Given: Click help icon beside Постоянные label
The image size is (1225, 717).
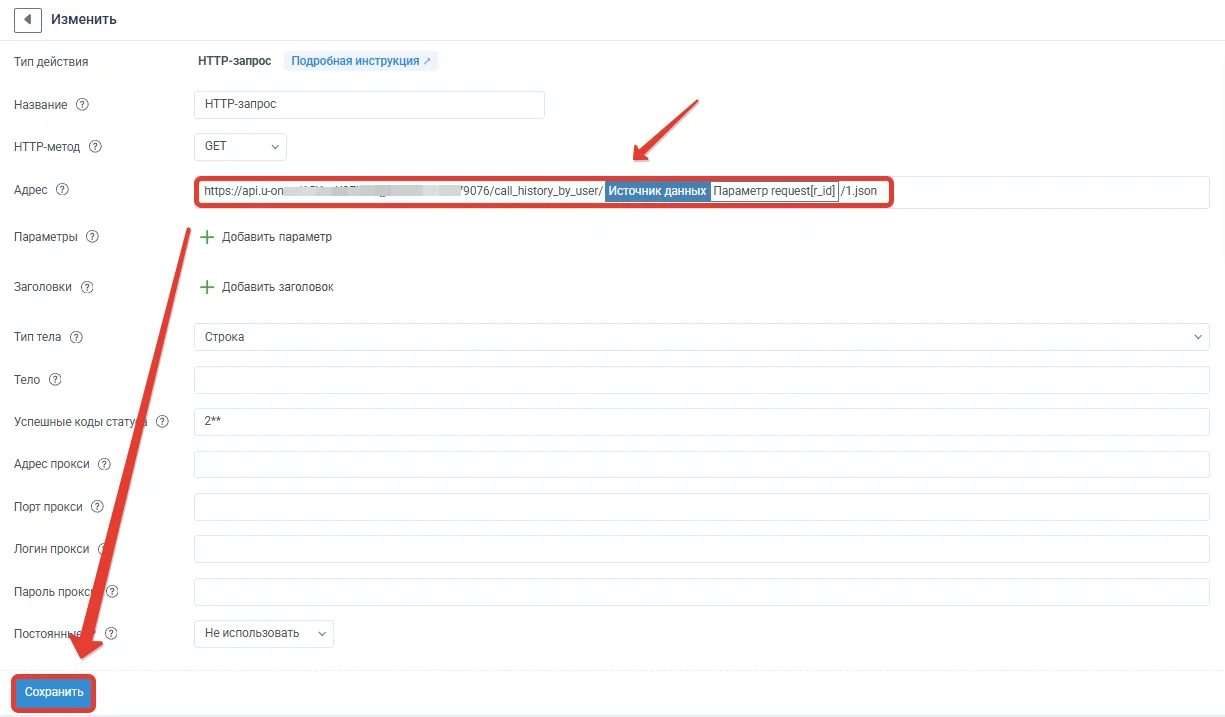Looking at the screenshot, I should point(111,633).
